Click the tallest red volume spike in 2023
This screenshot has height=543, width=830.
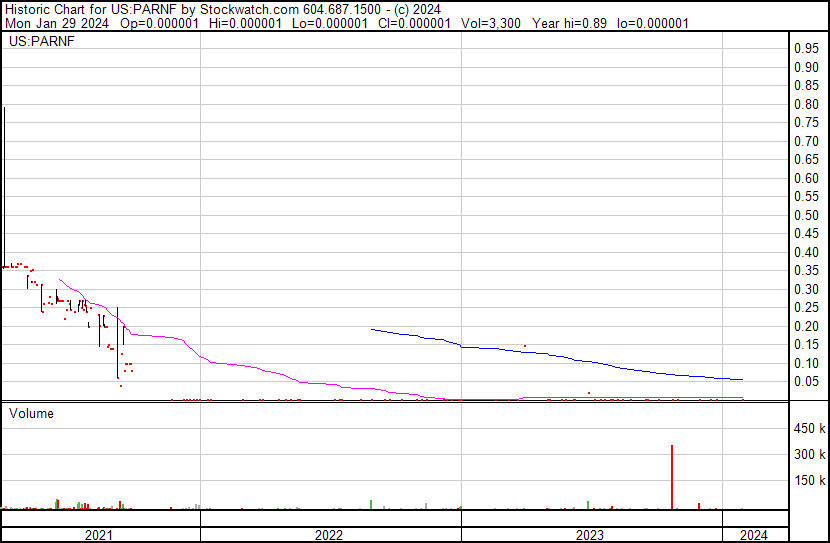pyautogui.click(x=672, y=477)
